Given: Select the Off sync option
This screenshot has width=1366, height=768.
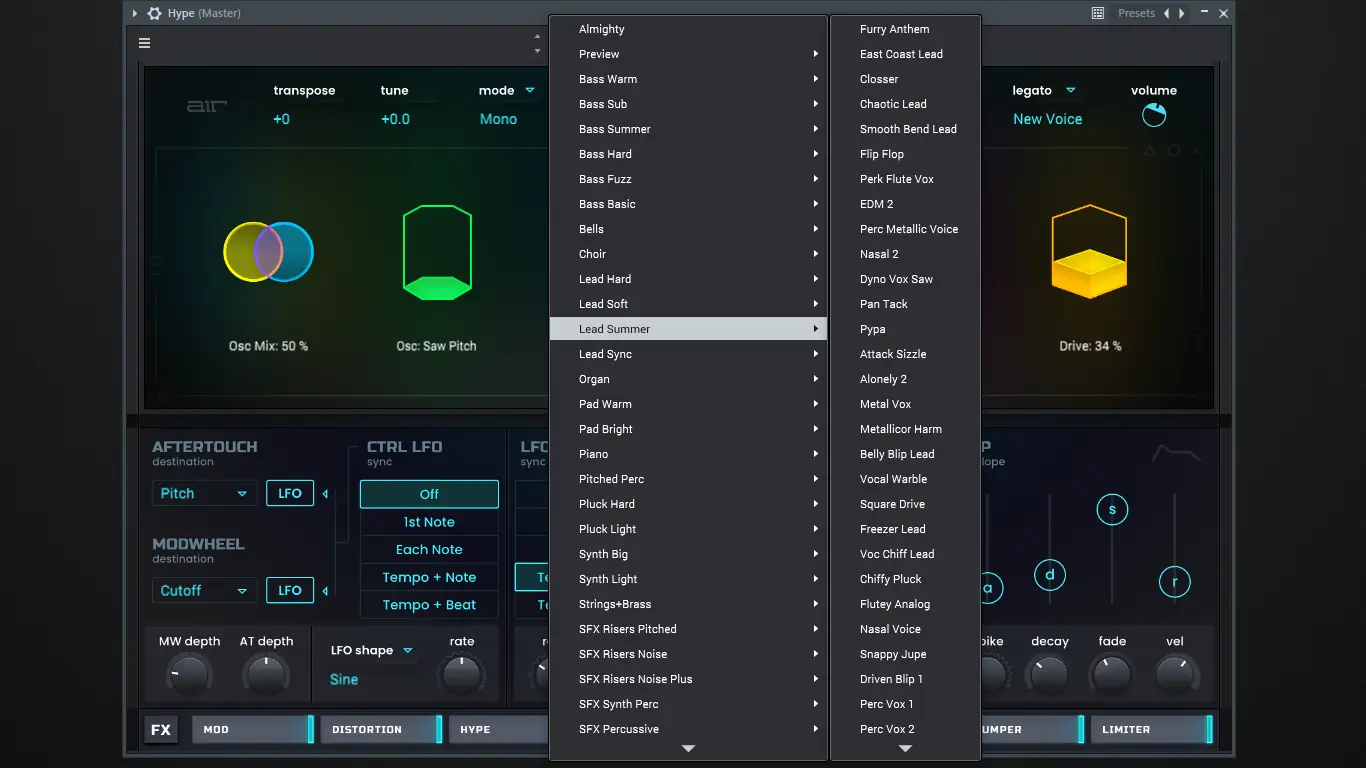Looking at the screenshot, I should click(429, 494).
